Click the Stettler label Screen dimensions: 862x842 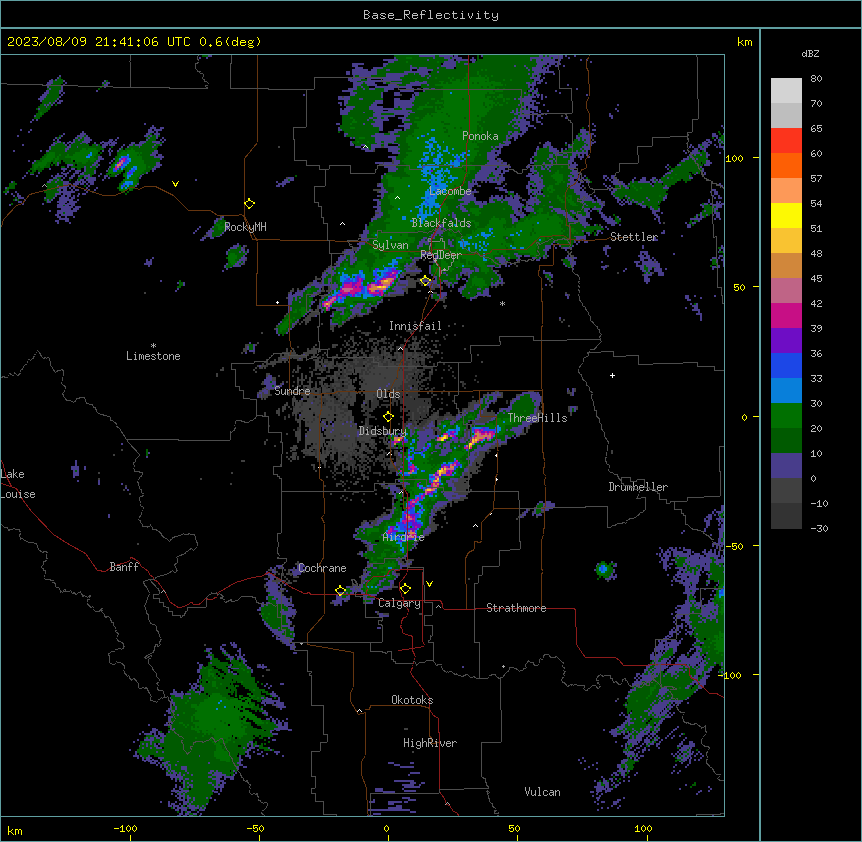pos(634,237)
